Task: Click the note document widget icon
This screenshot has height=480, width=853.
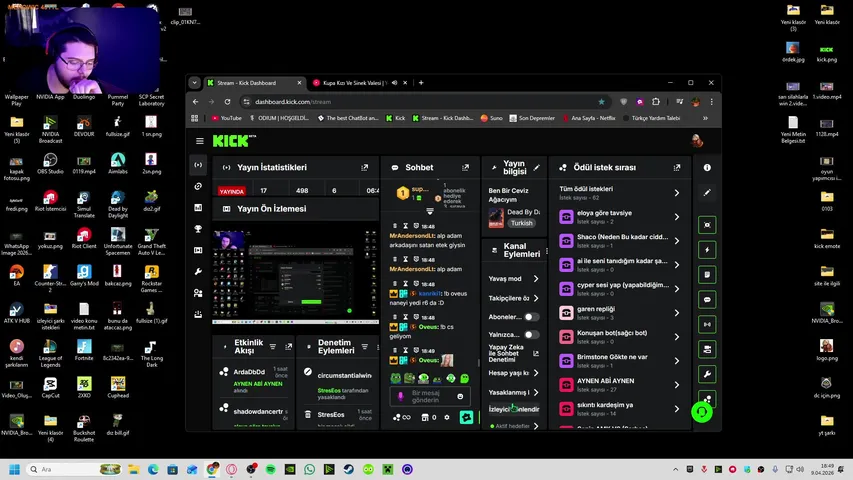Action: [707, 275]
